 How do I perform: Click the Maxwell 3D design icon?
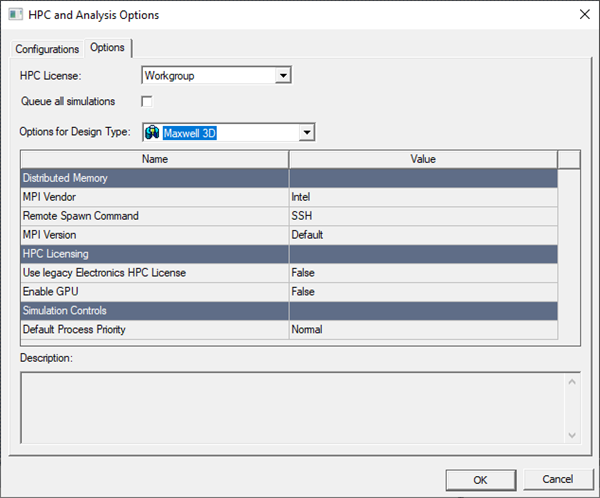pos(152,132)
